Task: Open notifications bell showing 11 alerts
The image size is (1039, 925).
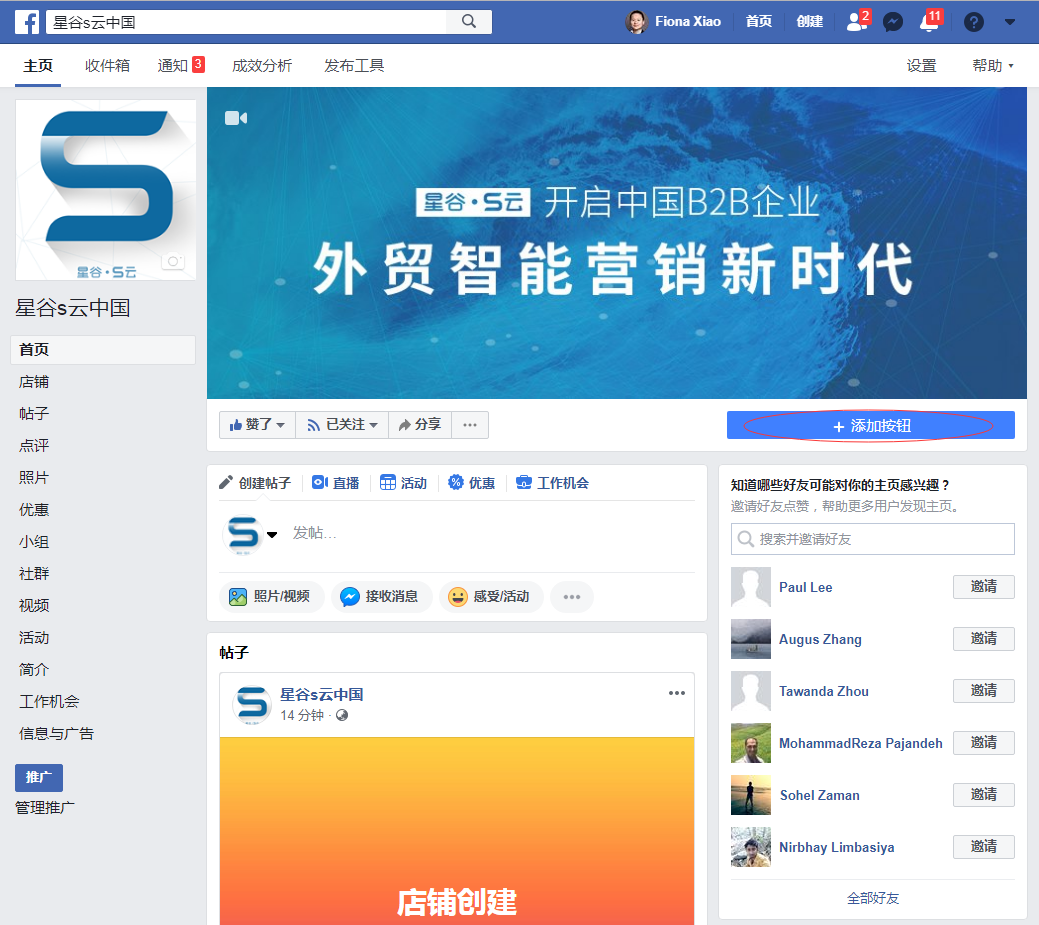Action: coord(930,21)
